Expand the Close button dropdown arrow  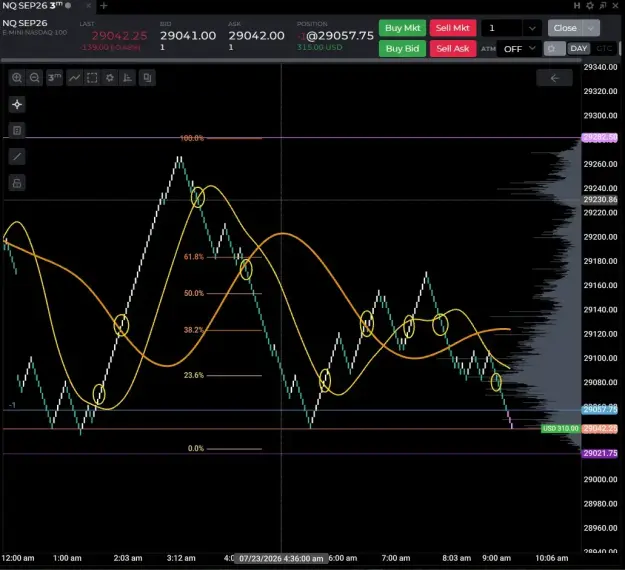[591, 28]
